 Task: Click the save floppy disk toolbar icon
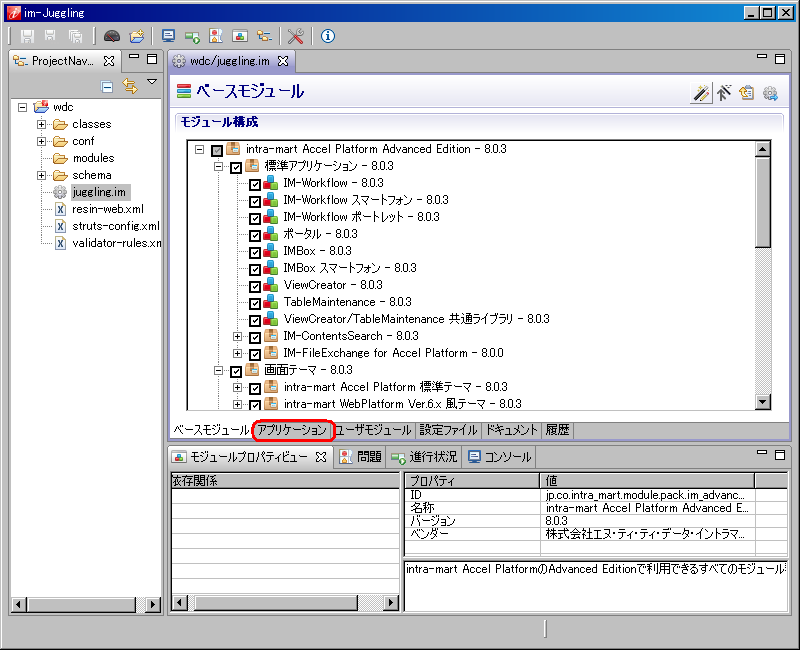[27, 36]
